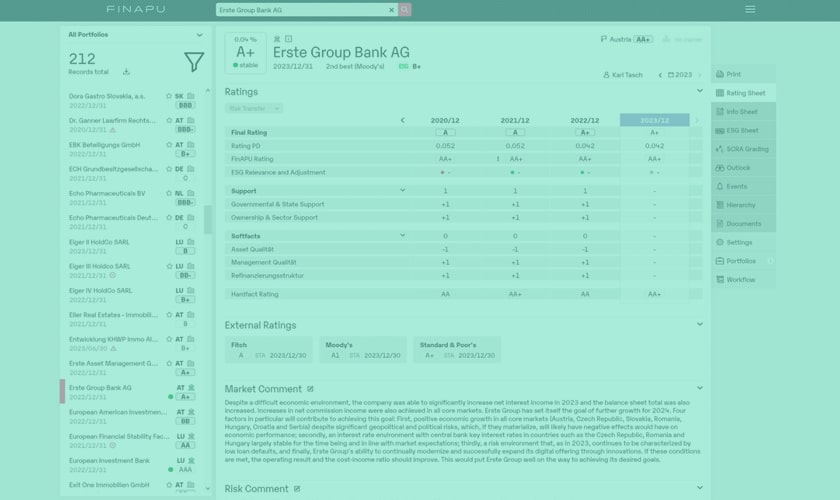Toggle star for ECH Grundbesitzgesellschaft row
This screenshot has height=500, width=840.
click(169, 169)
